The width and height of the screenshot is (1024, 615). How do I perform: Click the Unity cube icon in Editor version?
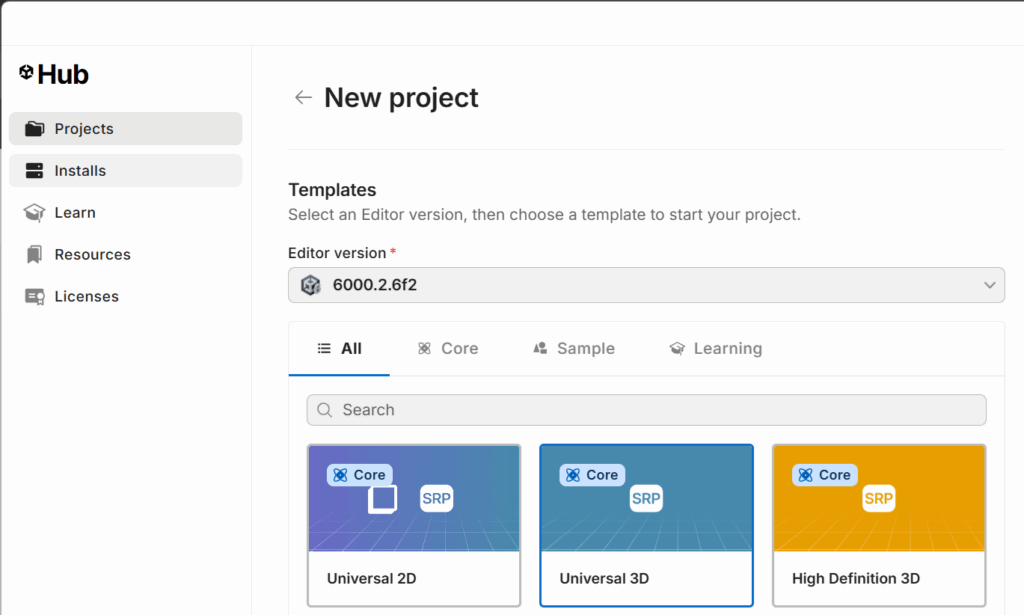pyautogui.click(x=311, y=285)
